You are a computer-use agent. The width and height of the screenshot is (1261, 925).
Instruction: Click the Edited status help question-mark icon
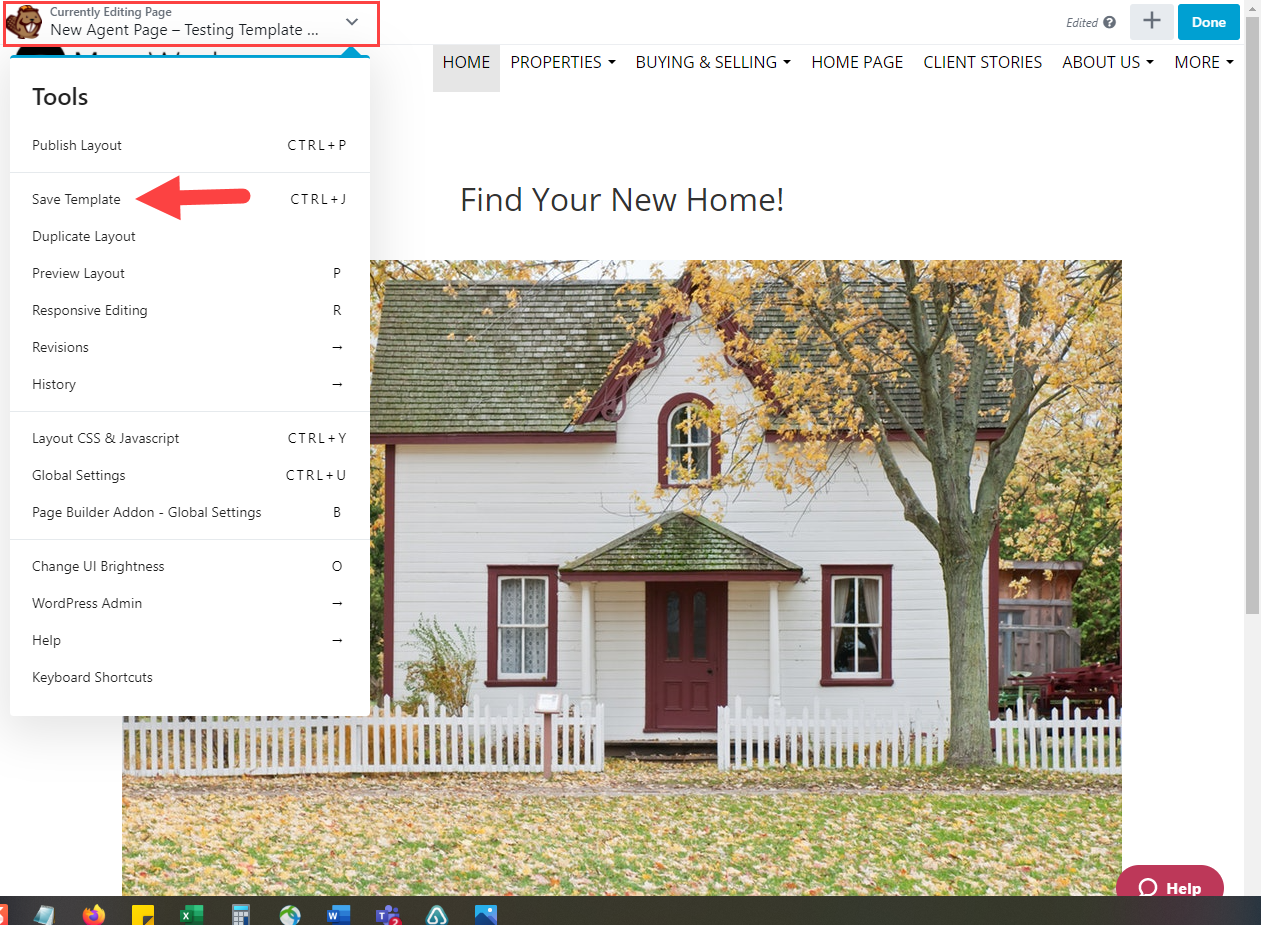point(1109,23)
